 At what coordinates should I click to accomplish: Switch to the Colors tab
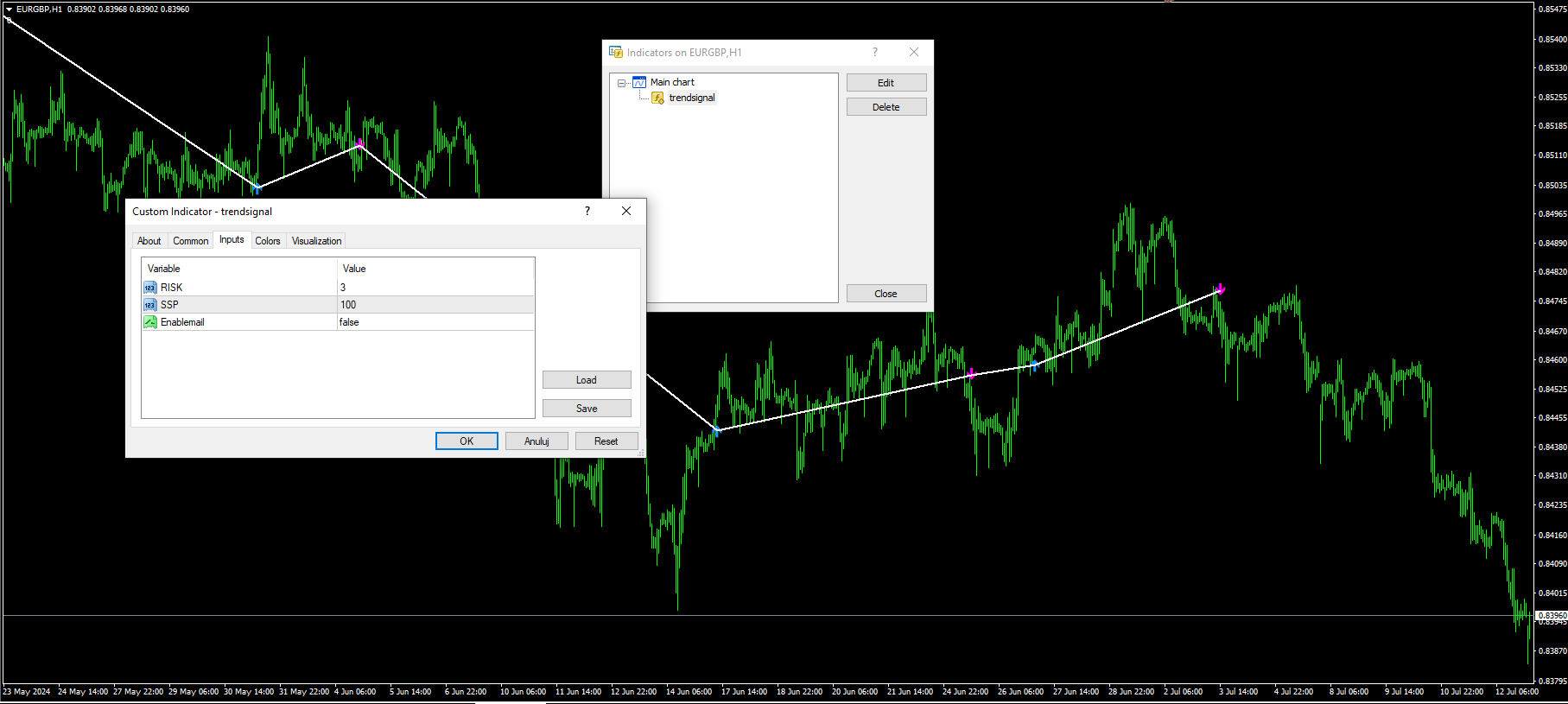click(268, 241)
